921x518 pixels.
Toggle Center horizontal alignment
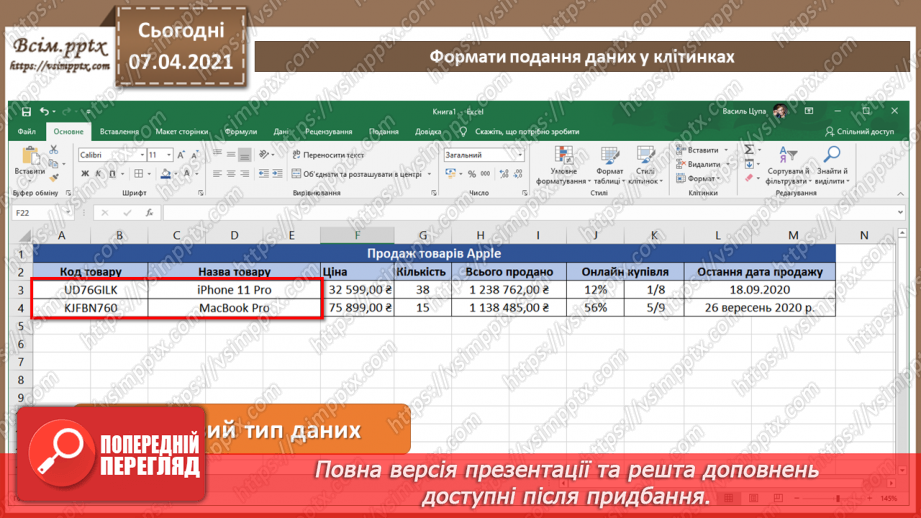click(231, 174)
